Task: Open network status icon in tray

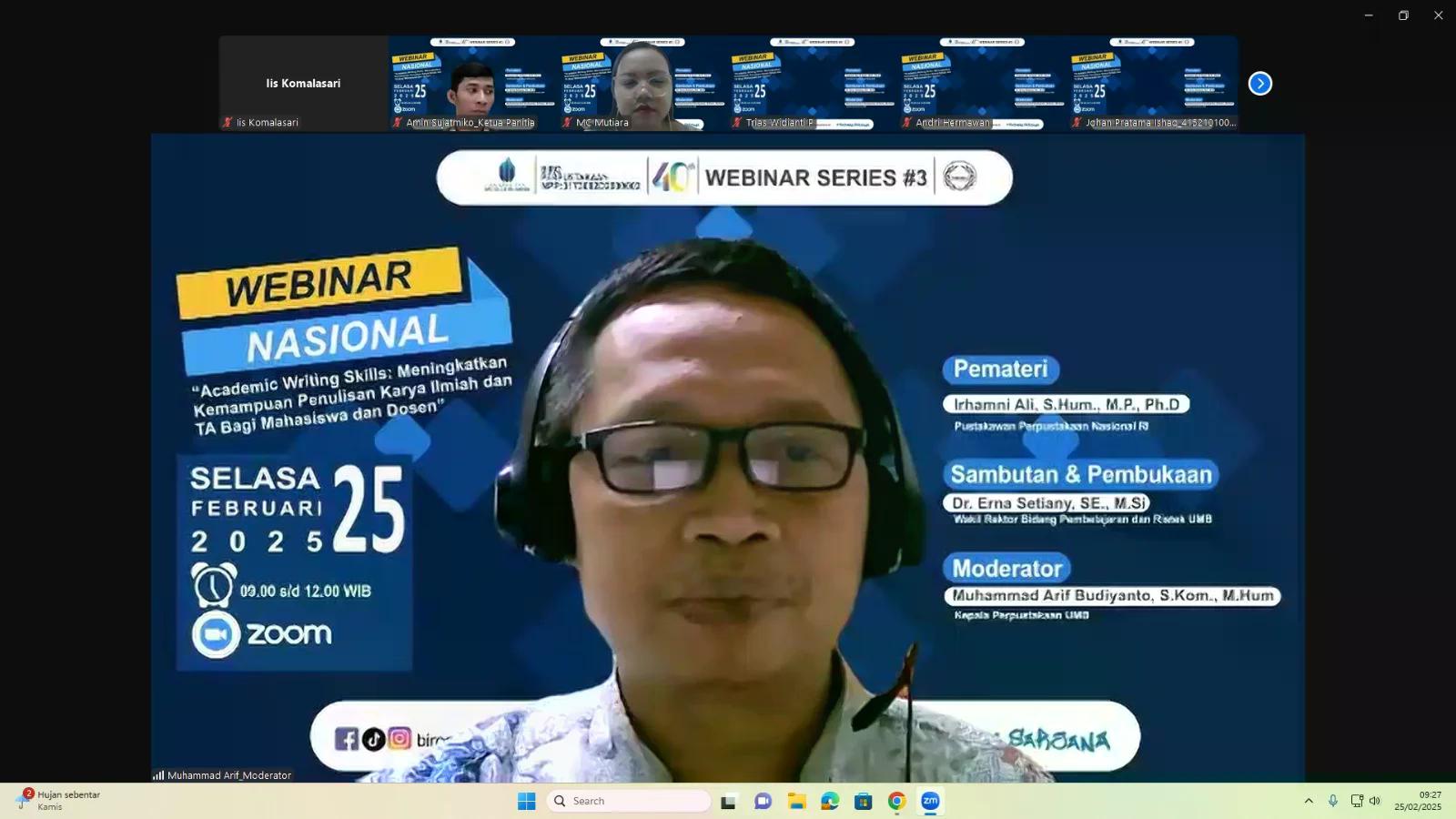Action: point(1356,801)
